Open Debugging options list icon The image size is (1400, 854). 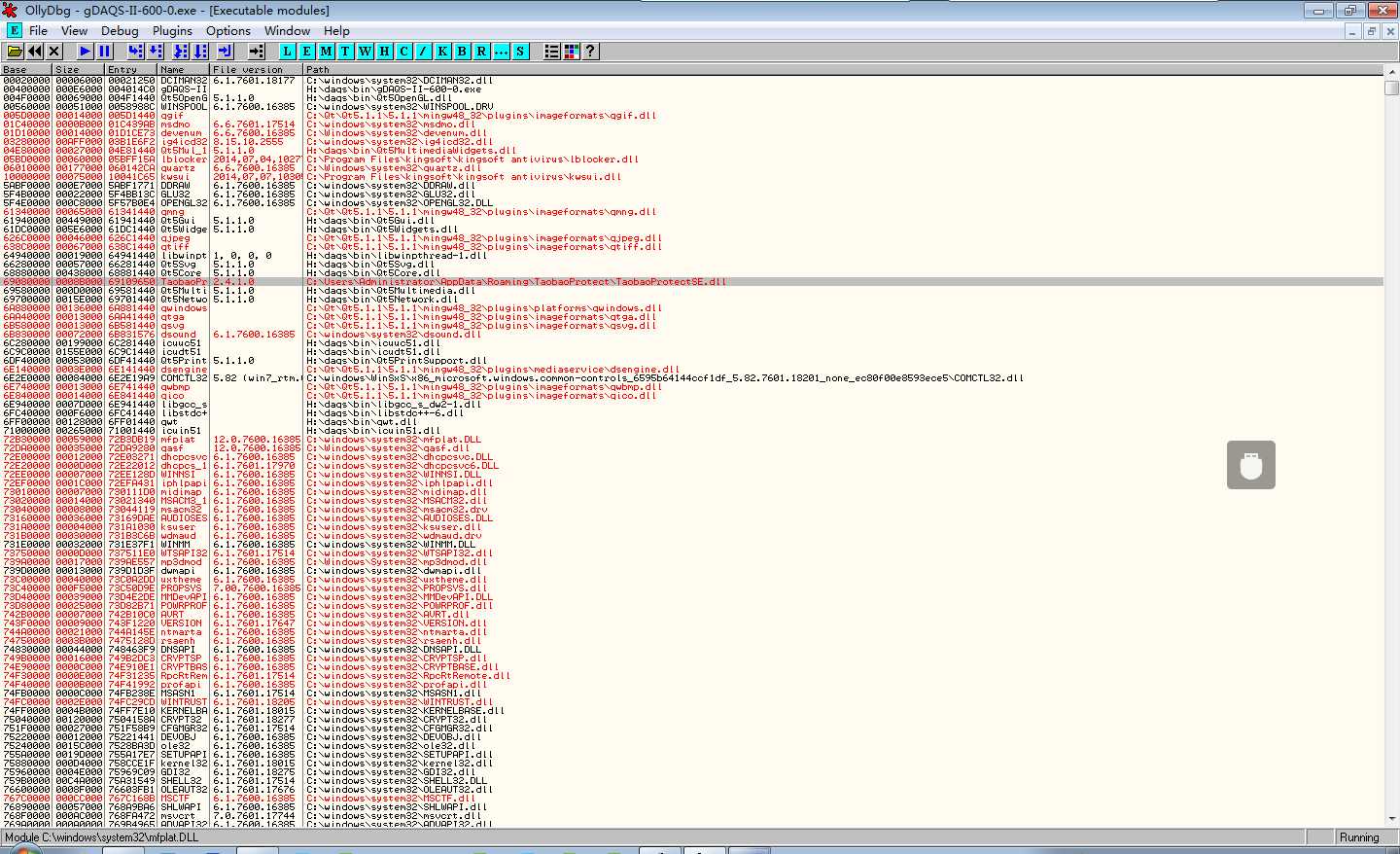point(551,51)
